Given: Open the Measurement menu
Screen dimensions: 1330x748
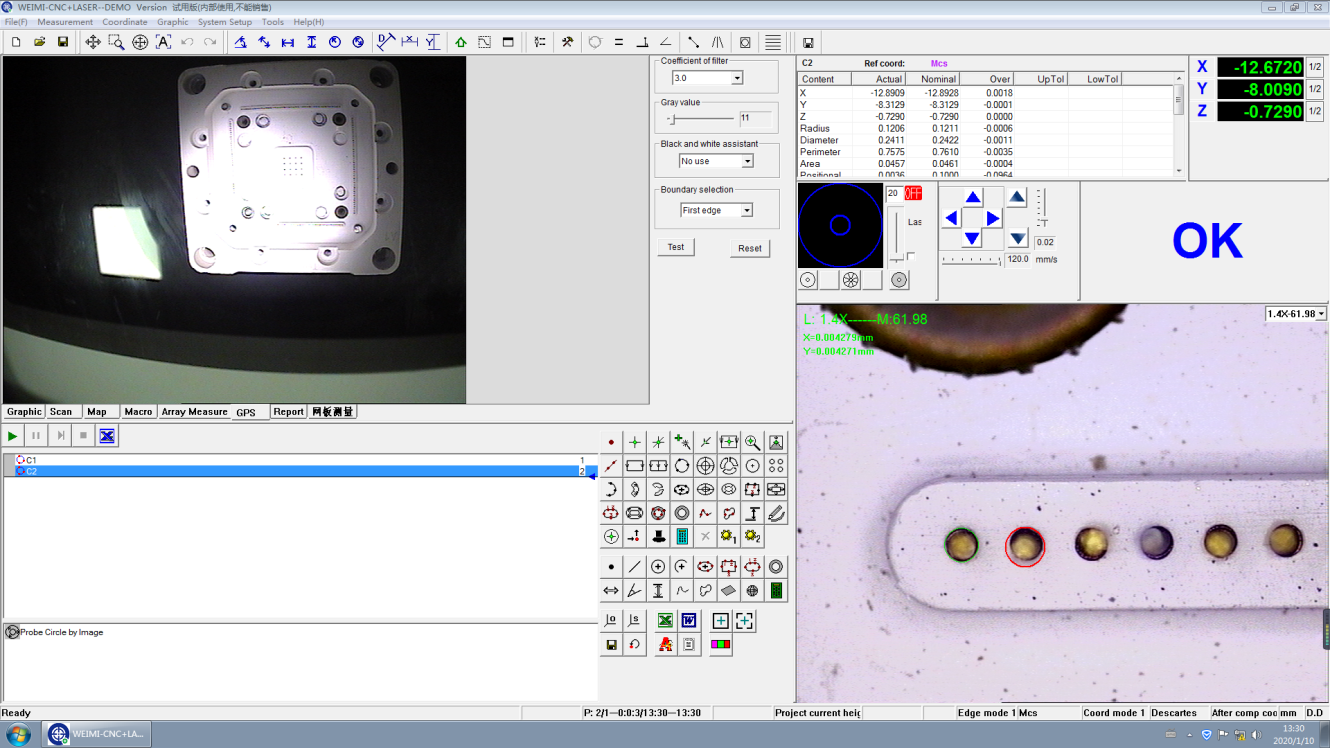Looking at the screenshot, I should point(65,22).
